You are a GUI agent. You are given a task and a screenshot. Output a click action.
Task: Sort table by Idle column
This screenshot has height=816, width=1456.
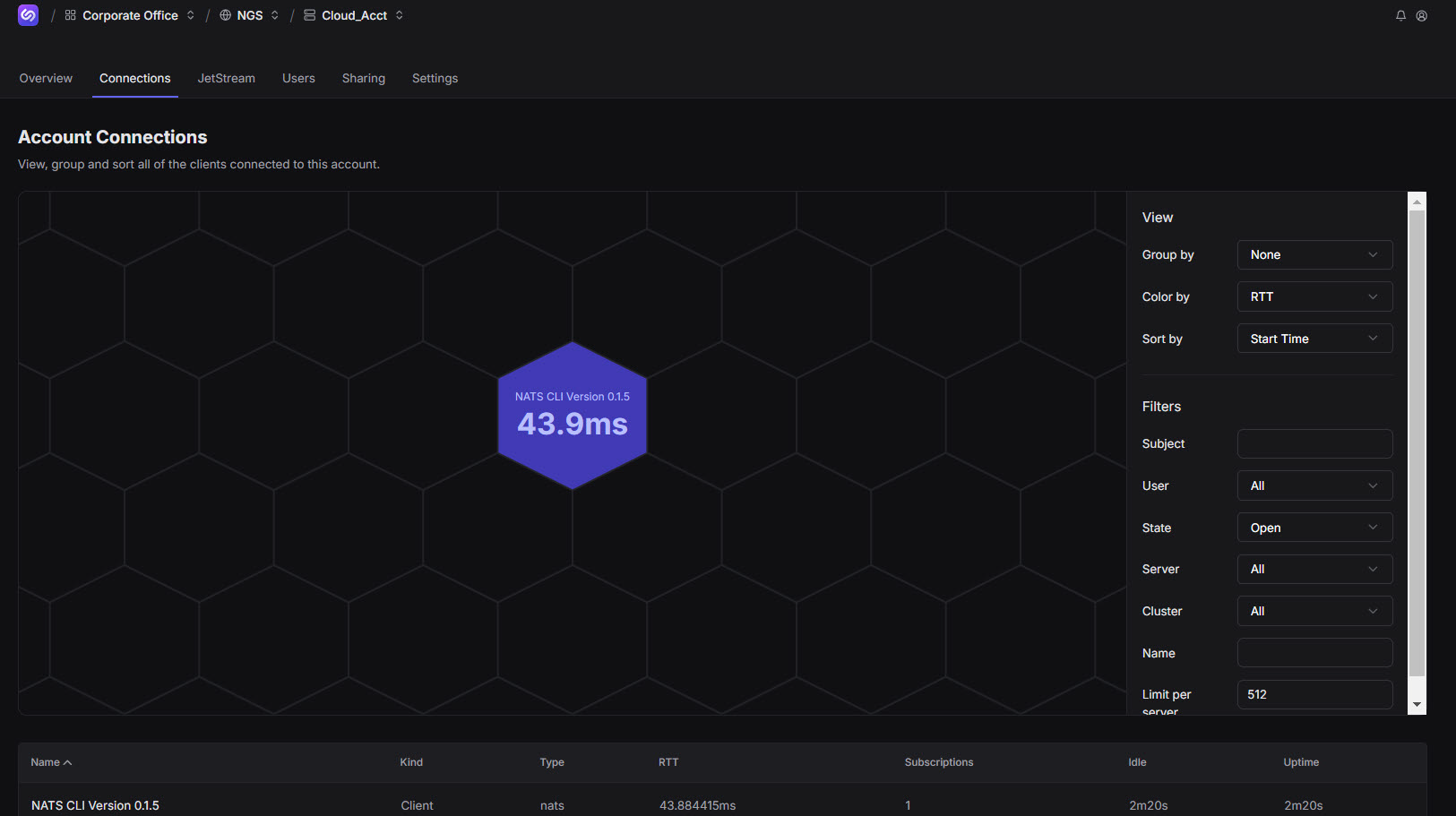coord(1137,762)
